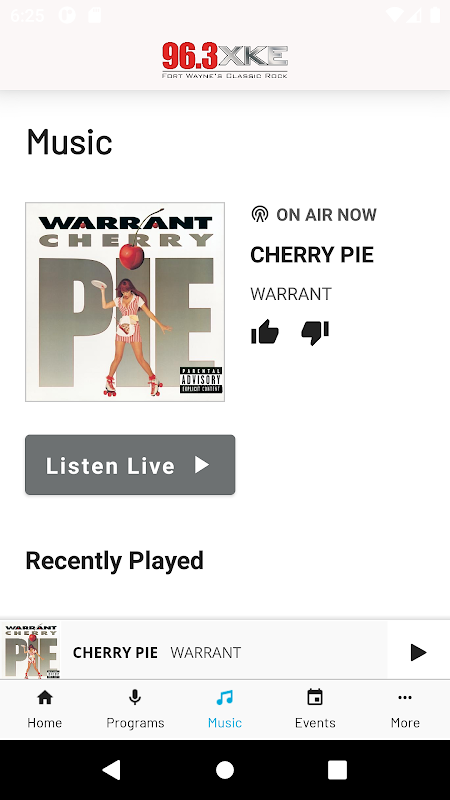Image resolution: width=450 pixels, height=800 pixels.
Task: Tap the WARRANT artist name
Action: tap(291, 294)
